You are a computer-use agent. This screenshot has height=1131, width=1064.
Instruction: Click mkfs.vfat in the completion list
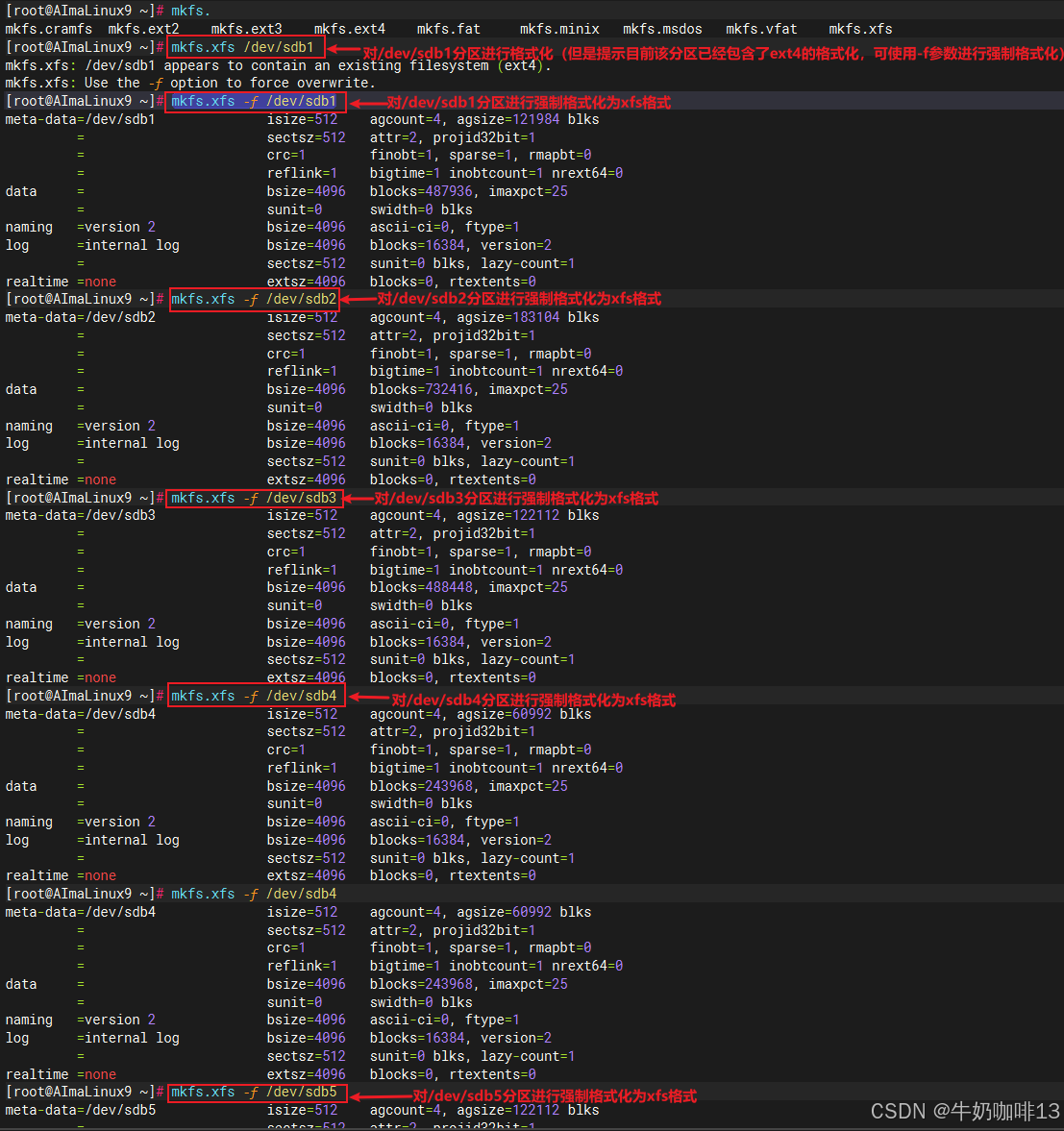[x=761, y=30]
